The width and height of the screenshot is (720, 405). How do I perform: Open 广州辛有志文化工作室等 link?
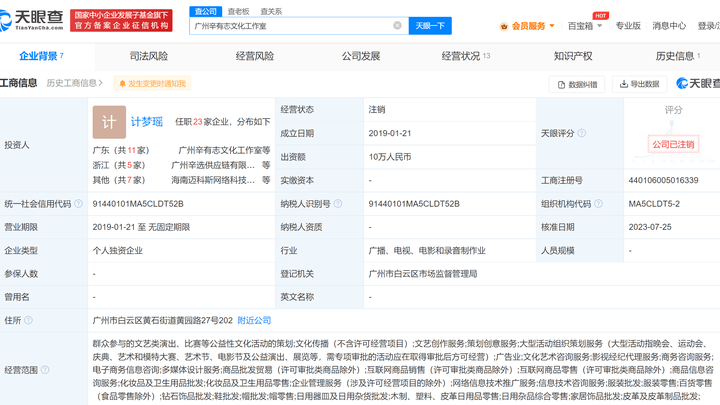(224, 150)
